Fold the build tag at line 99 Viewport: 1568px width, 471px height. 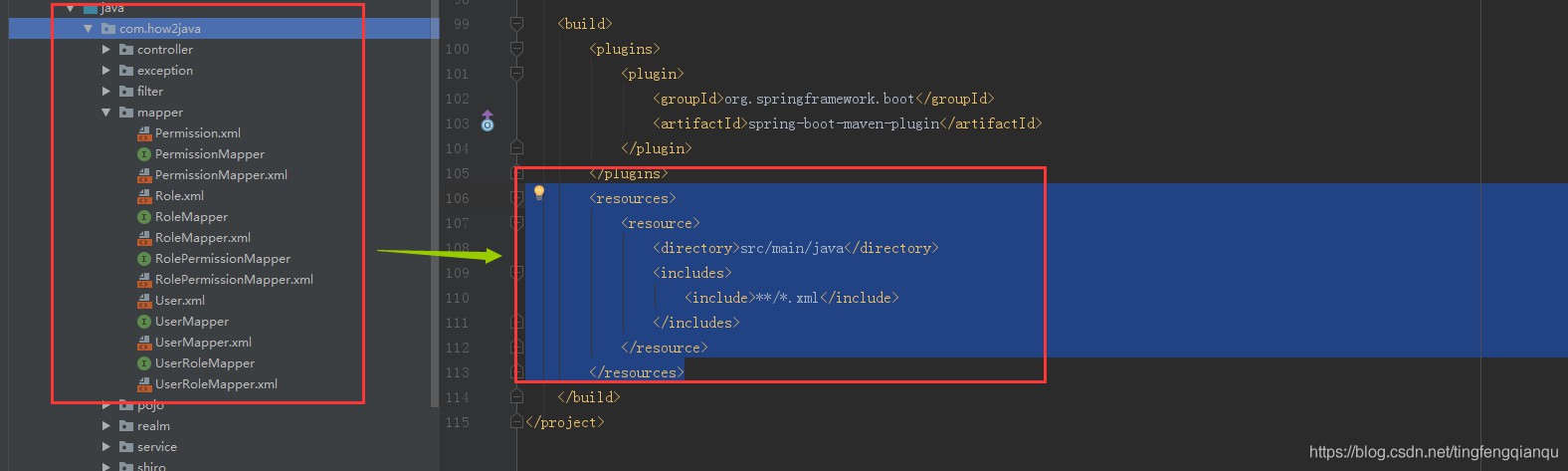point(516,23)
